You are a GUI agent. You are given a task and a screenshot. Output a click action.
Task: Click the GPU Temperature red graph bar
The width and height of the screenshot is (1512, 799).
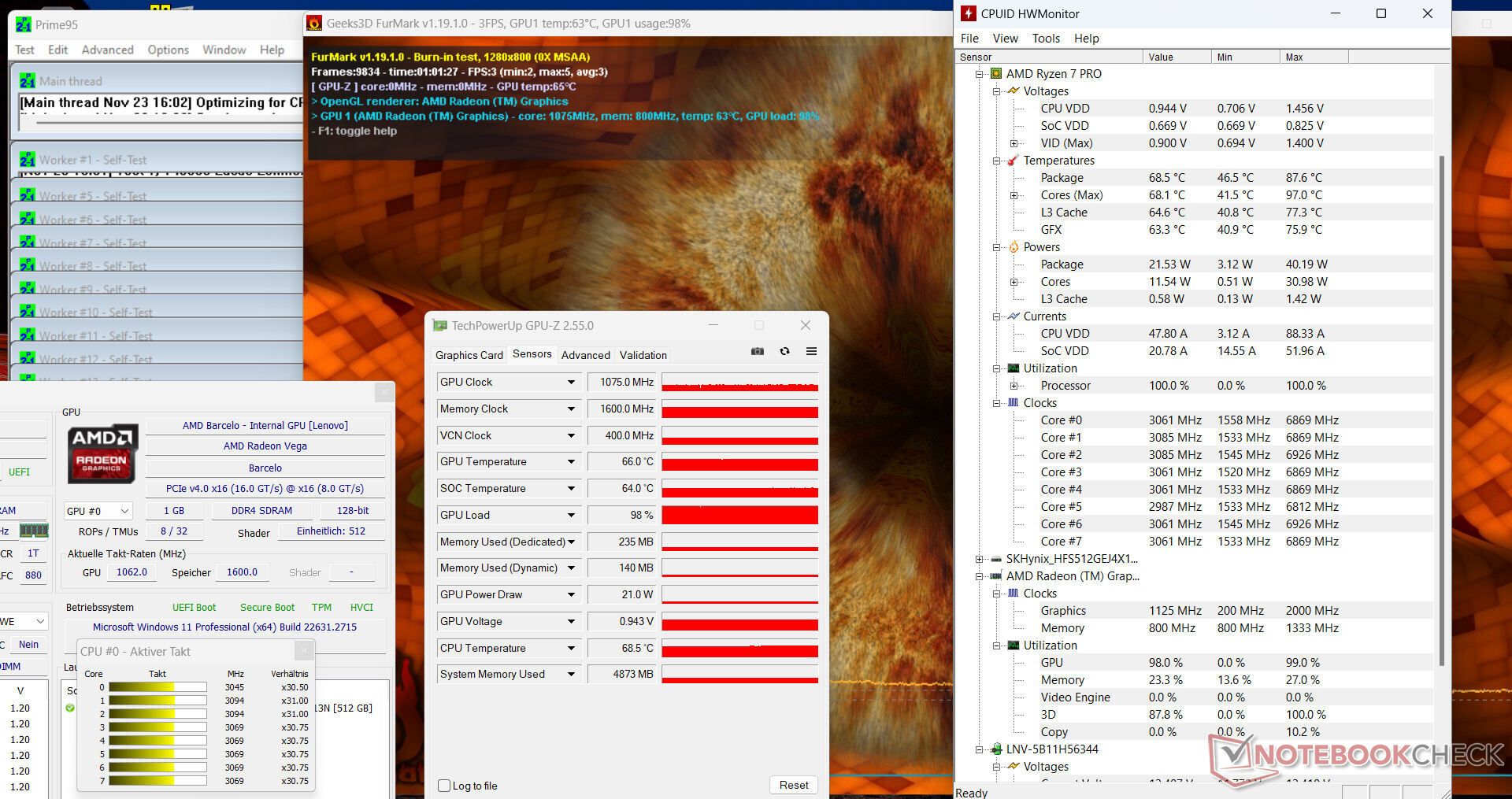739,462
